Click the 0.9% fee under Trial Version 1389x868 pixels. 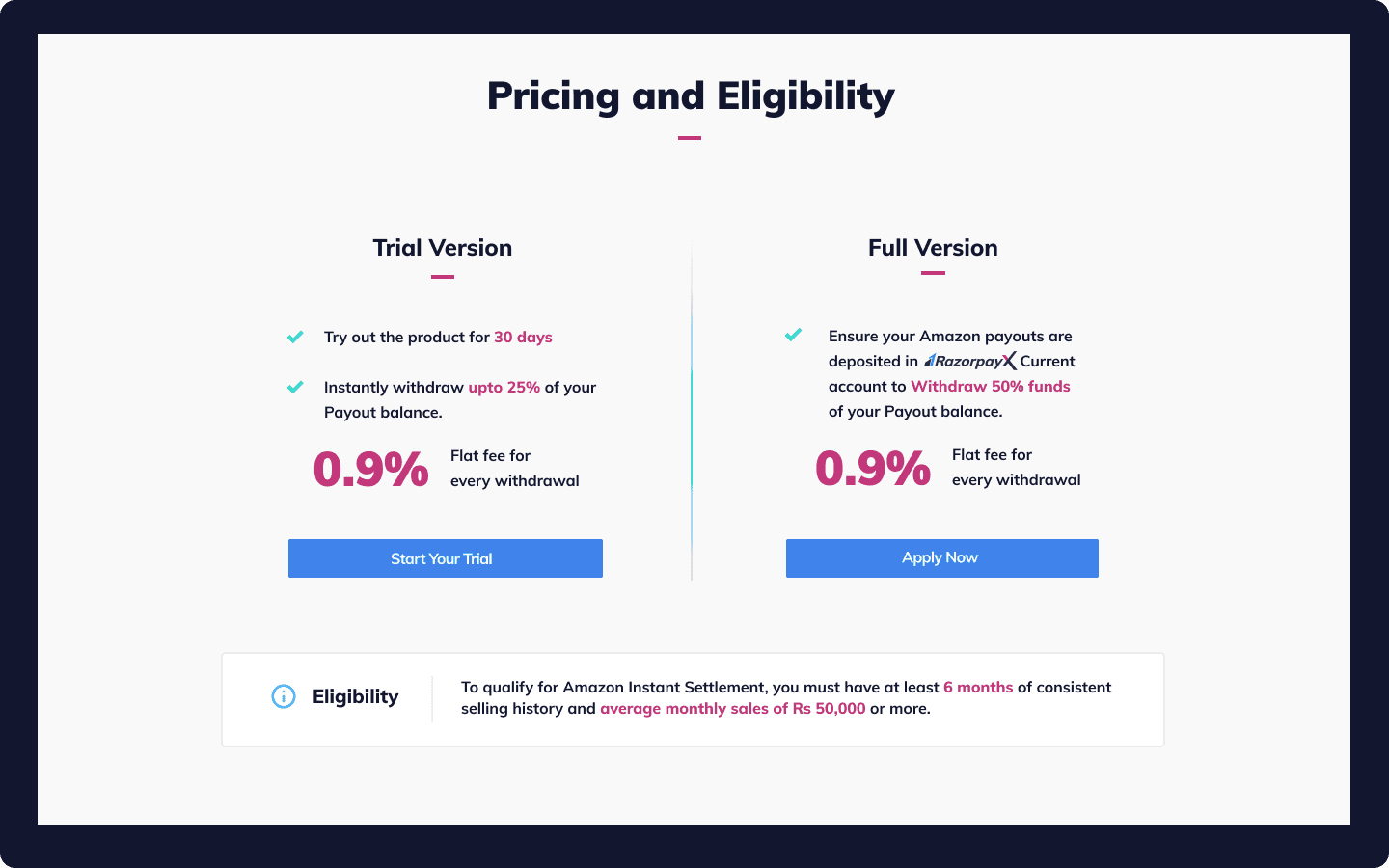pyautogui.click(x=371, y=470)
